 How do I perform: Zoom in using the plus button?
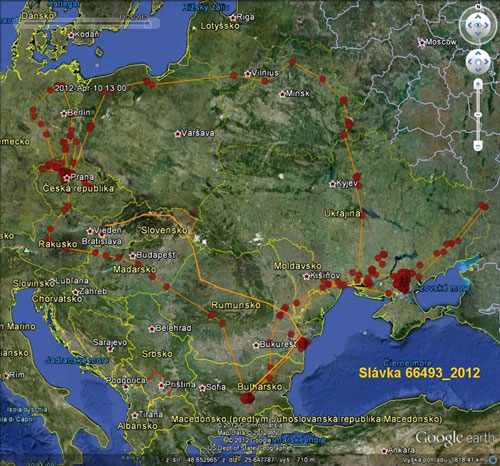coord(478,84)
